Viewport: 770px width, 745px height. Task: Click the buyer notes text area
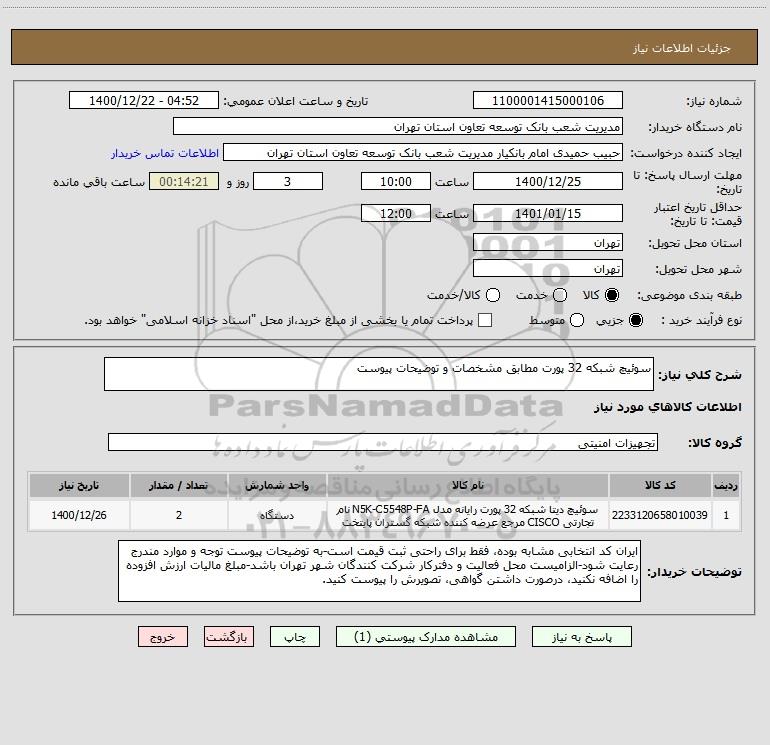tap(379, 571)
